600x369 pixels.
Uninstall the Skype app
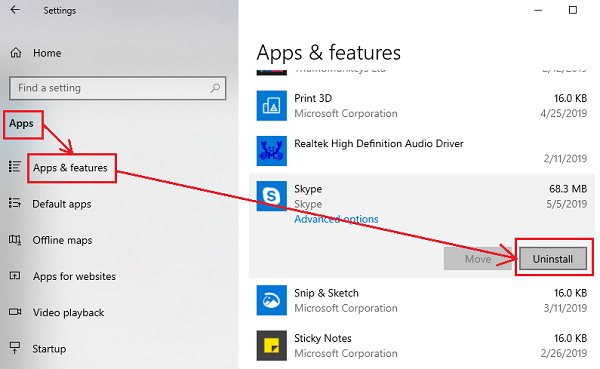click(x=553, y=259)
